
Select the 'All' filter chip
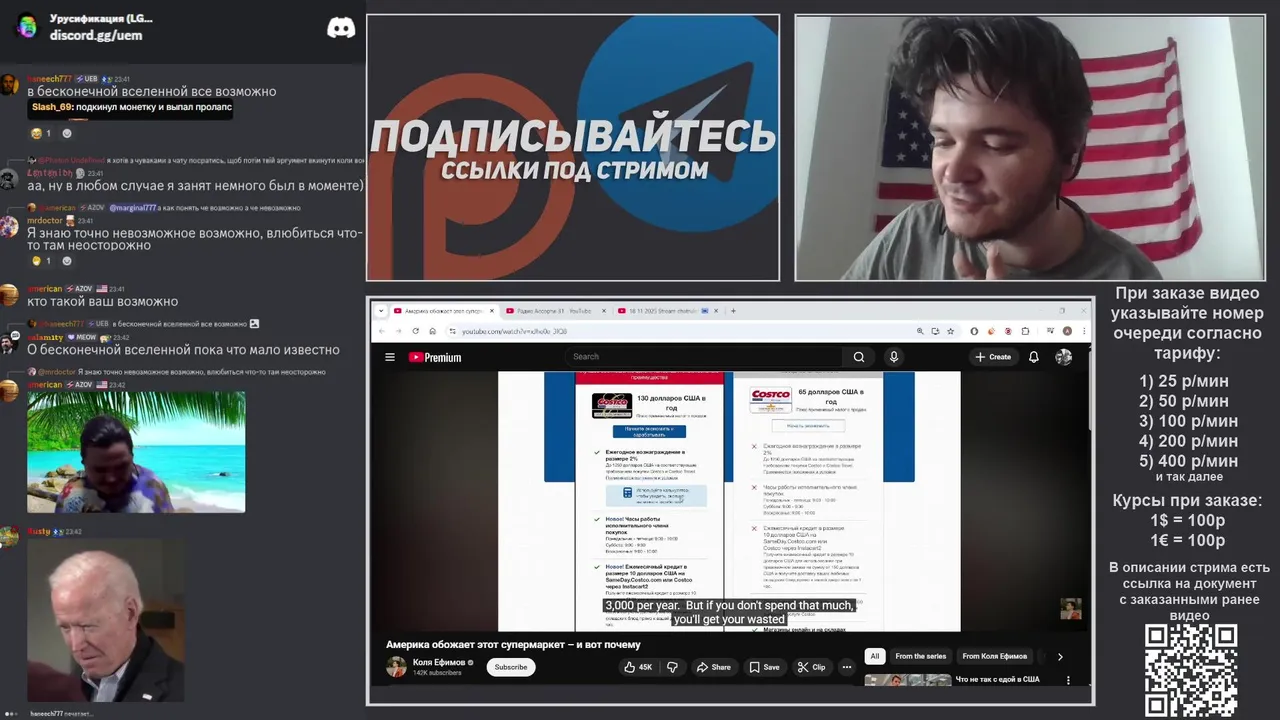pos(875,656)
